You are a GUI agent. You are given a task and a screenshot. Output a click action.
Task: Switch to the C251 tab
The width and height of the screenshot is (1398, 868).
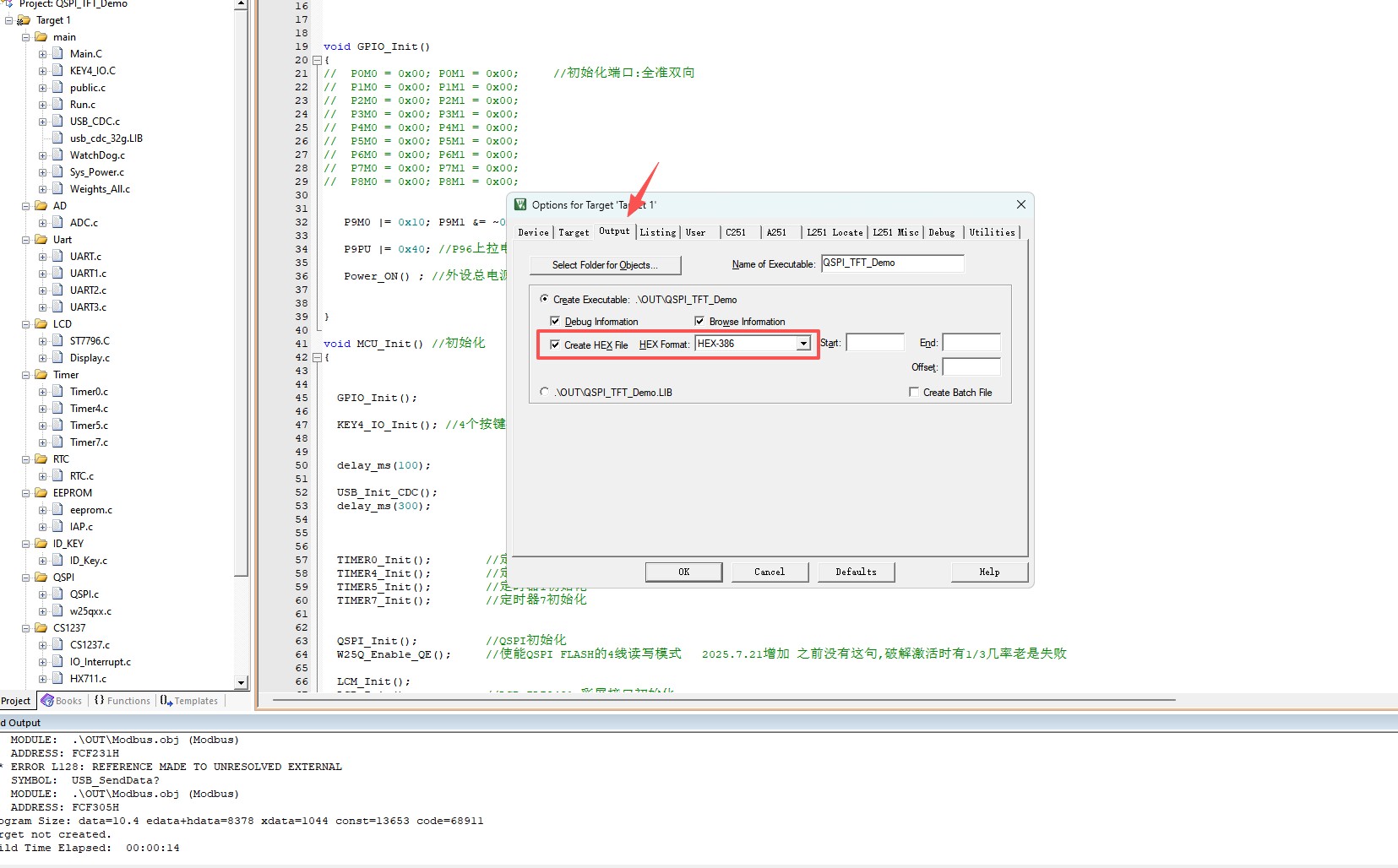pos(736,232)
